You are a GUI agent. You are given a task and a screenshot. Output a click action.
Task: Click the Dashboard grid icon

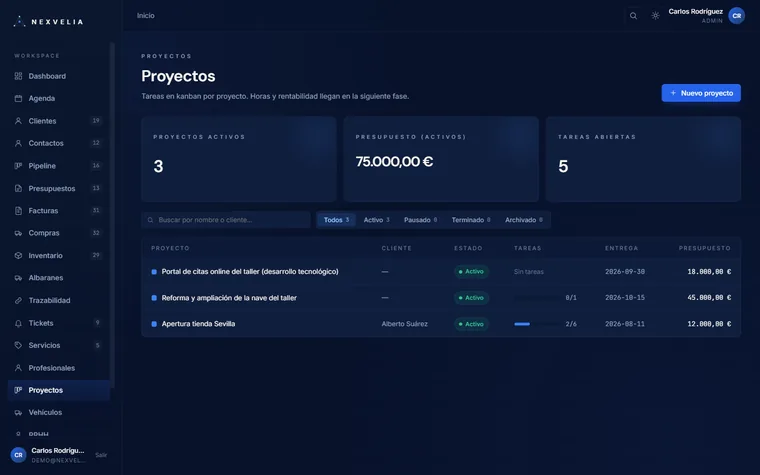pyautogui.click(x=18, y=76)
